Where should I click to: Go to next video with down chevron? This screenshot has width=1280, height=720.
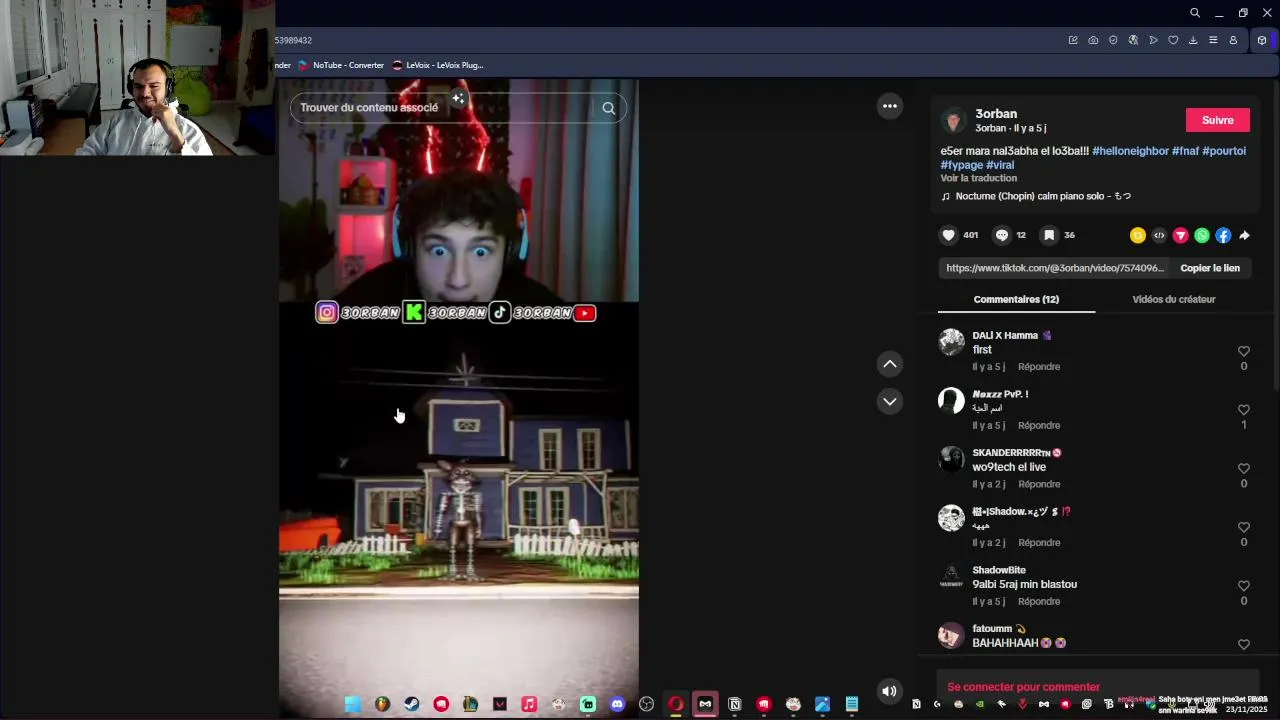coord(890,401)
